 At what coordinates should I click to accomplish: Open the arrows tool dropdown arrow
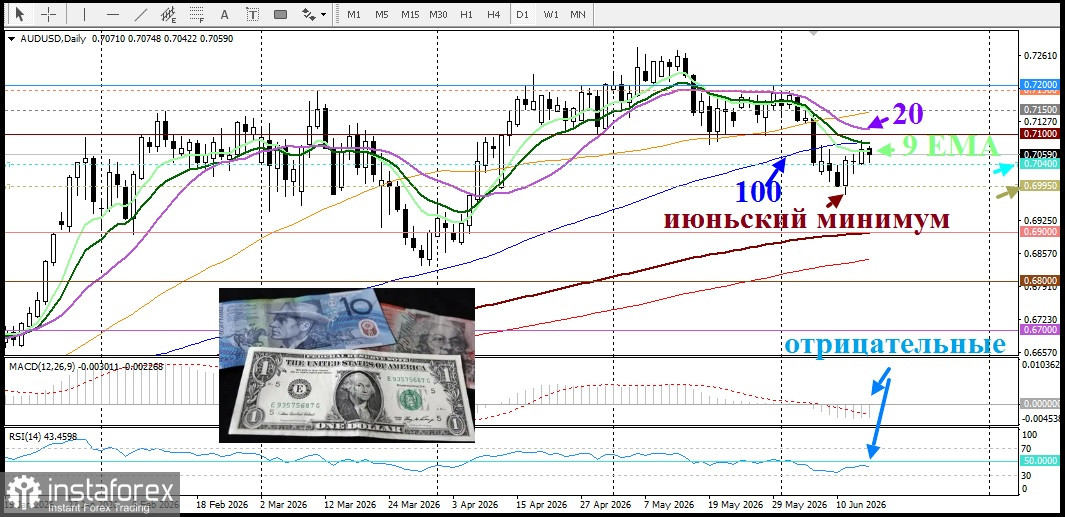[x=323, y=14]
